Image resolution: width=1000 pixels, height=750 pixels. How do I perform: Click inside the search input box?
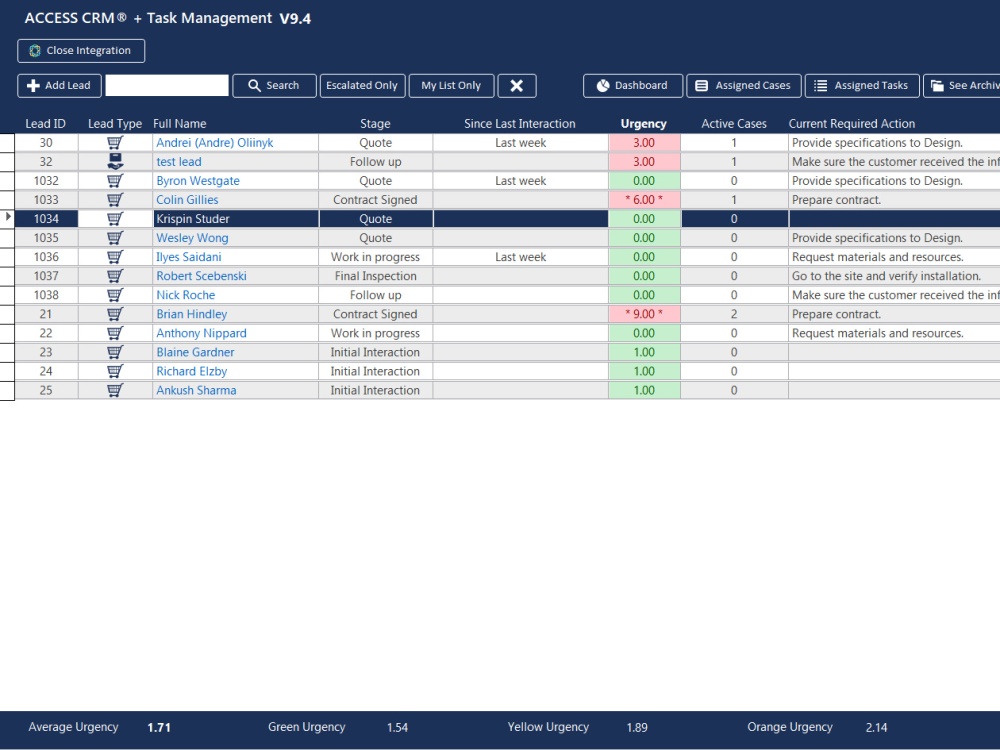point(168,85)
